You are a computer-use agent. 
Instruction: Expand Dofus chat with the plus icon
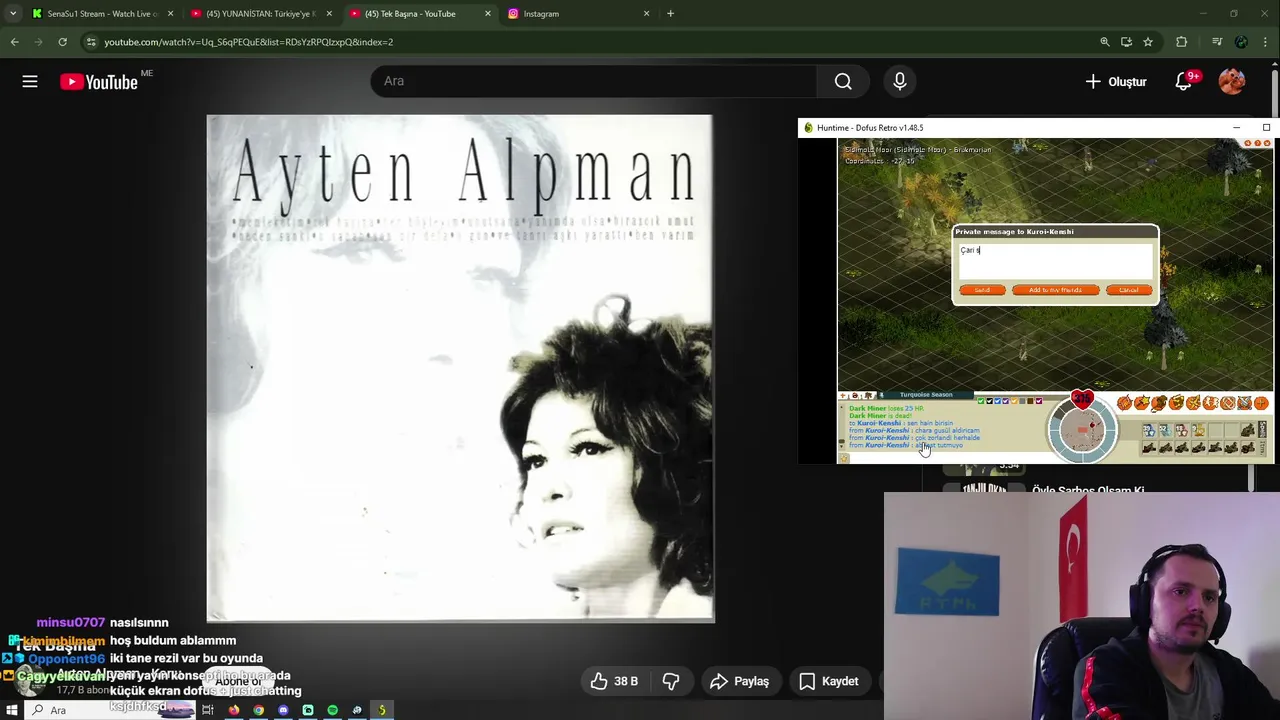[x=843, y=395]
